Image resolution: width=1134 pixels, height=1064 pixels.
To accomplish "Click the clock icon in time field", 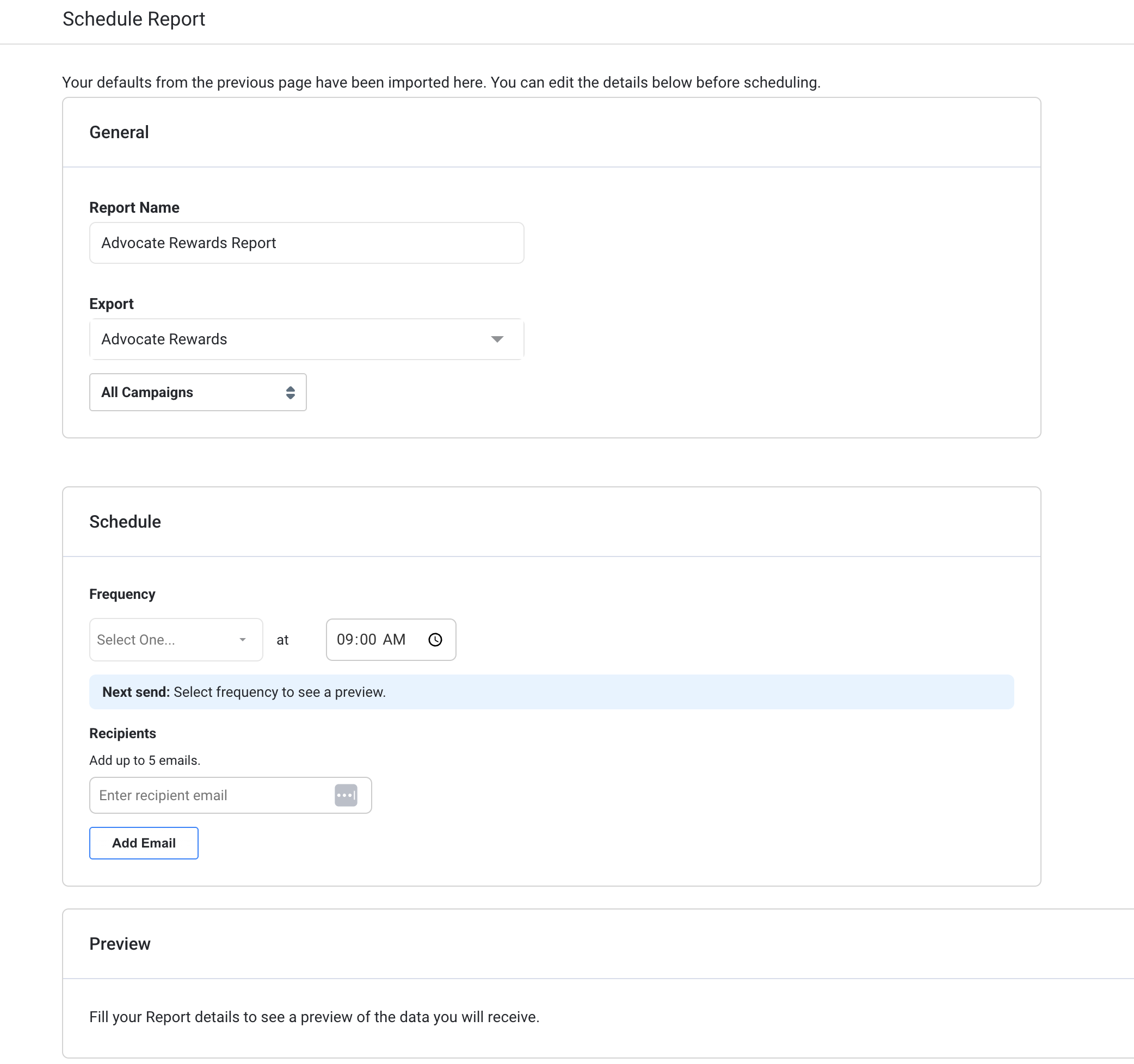I will click(435, 640).
